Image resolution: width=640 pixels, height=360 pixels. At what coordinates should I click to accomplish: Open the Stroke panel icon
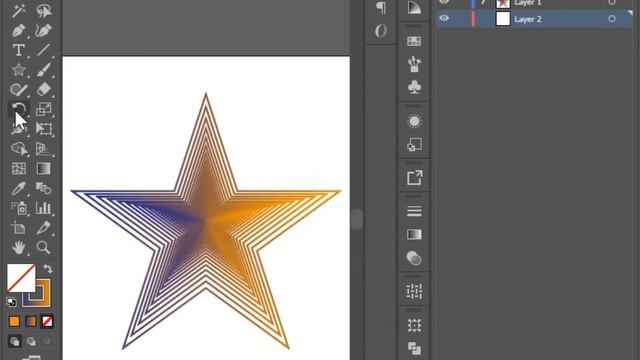pos(414,211)
